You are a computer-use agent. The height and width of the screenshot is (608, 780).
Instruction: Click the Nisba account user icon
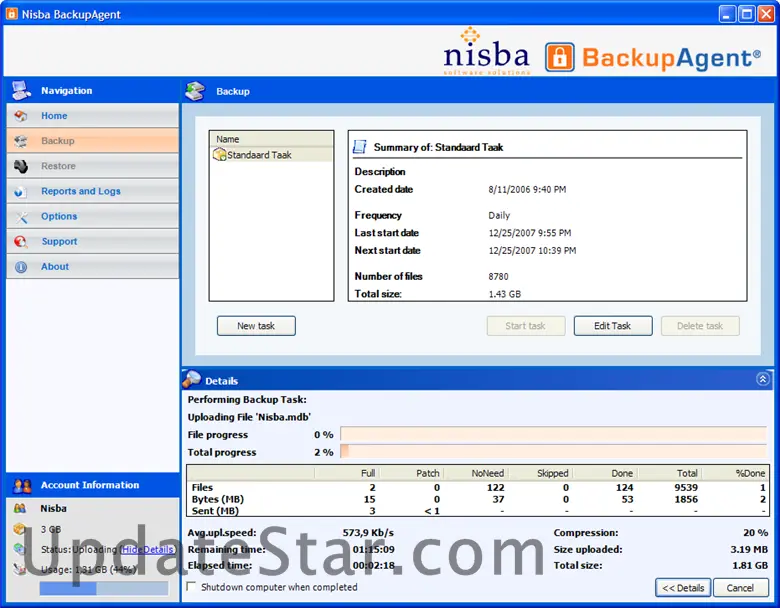point(20,508)
